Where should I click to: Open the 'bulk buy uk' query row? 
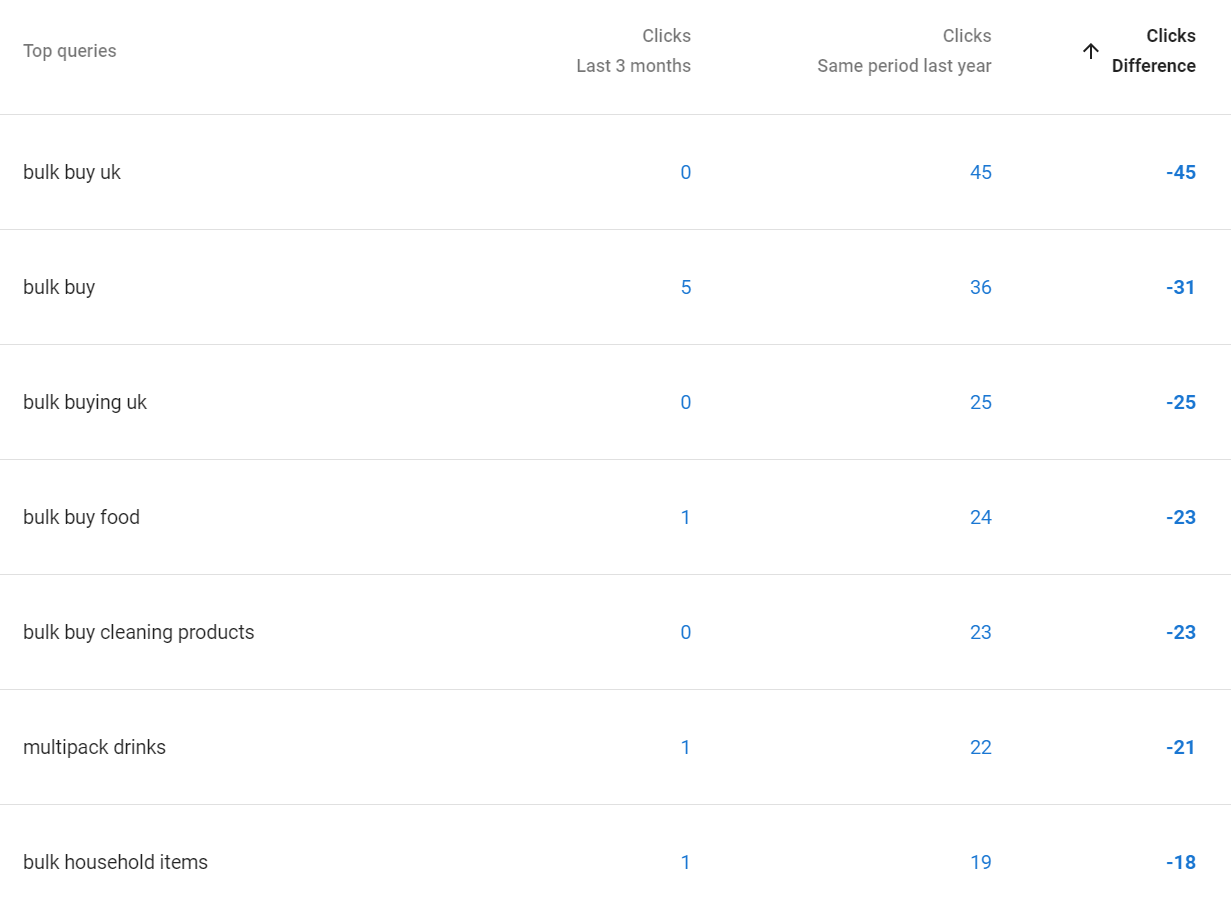coord(72,172)
